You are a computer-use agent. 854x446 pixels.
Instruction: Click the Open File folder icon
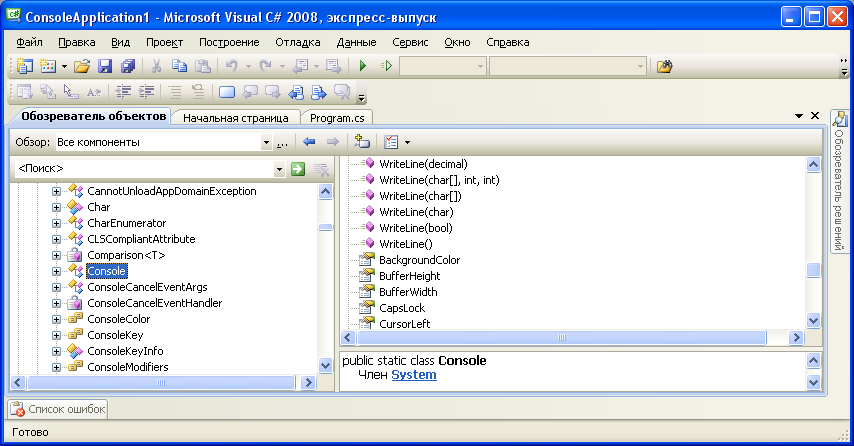82,66
